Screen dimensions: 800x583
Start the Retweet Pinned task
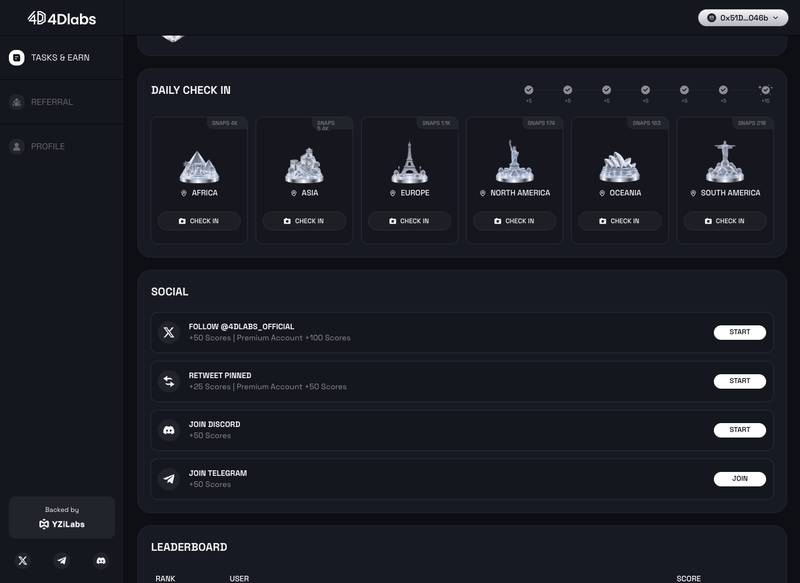[739, 381]
